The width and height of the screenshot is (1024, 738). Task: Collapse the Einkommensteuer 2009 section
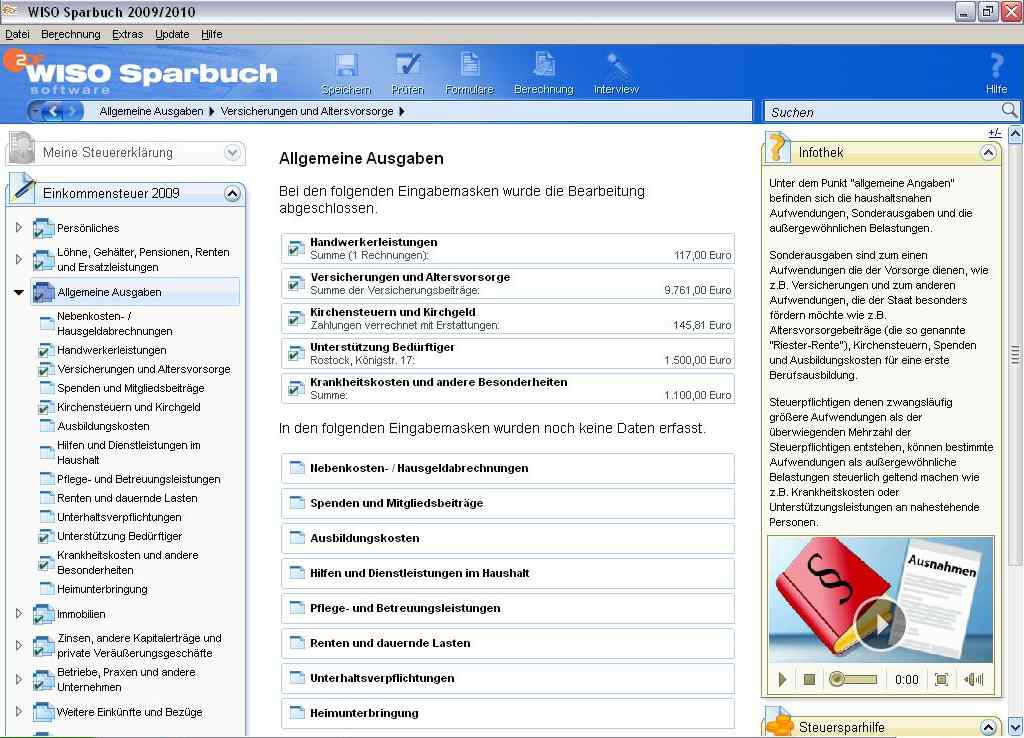233,193
